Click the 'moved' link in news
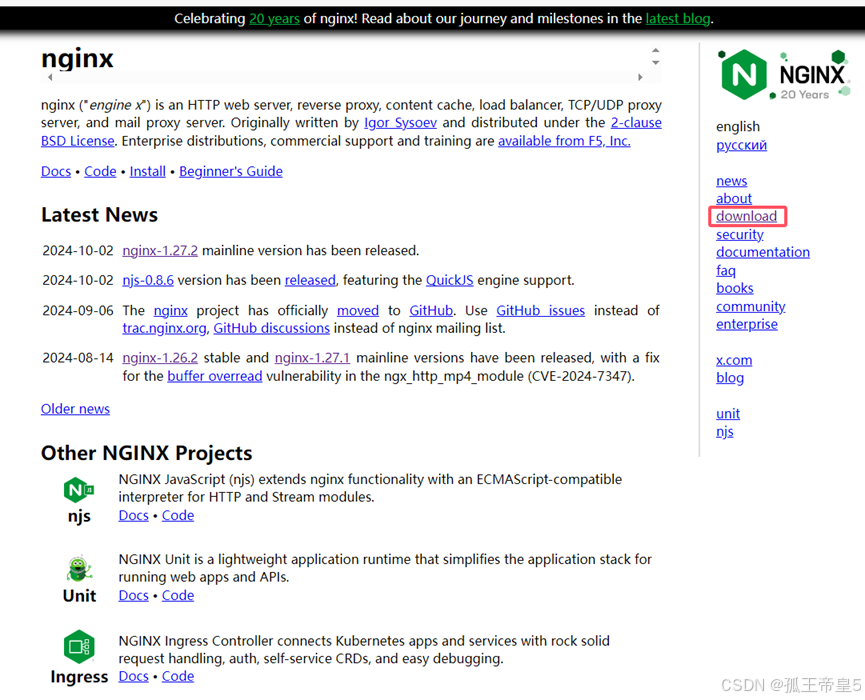Viewport: 865px width, 700px height. (x=357, y=311)
